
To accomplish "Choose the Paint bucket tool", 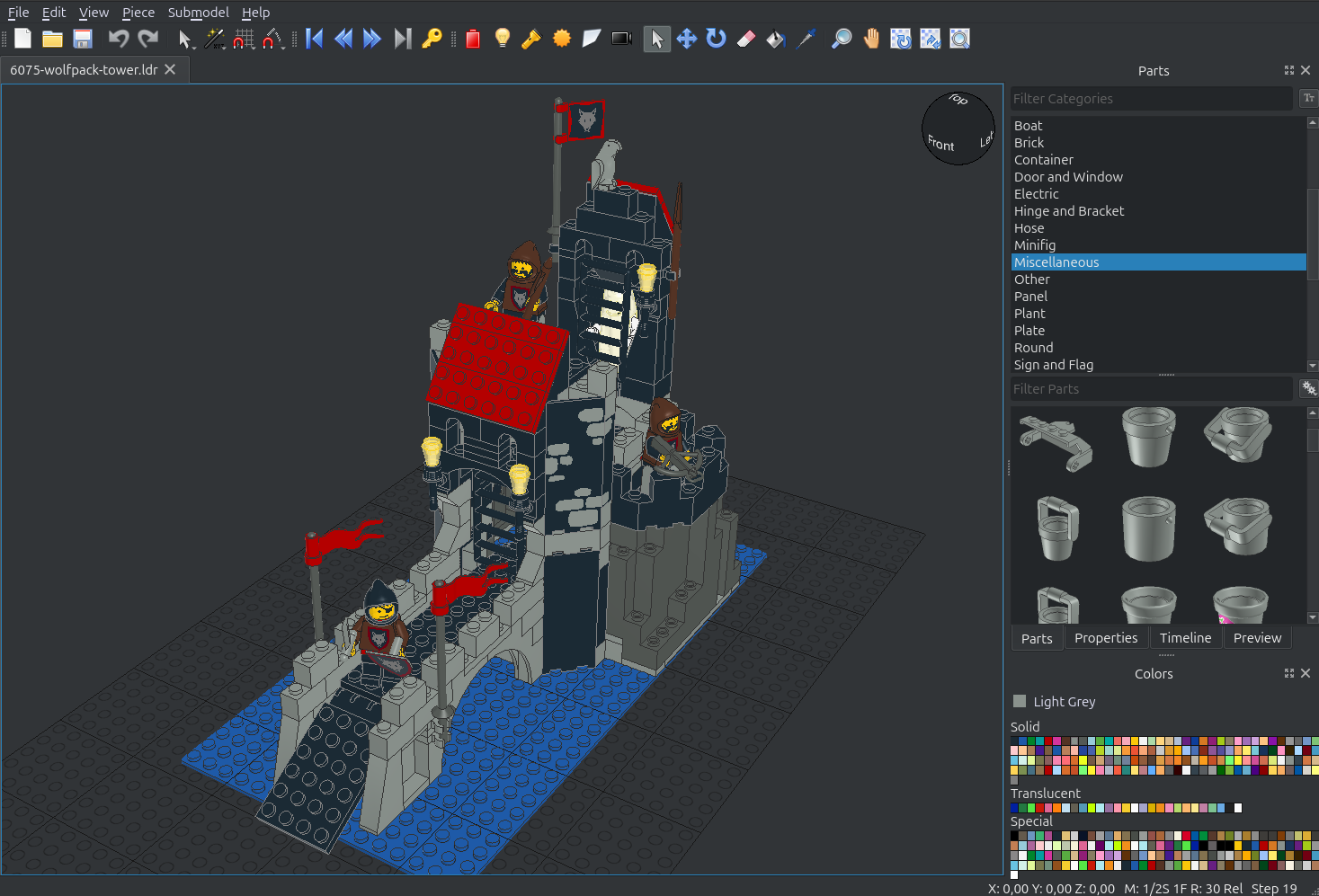I will pos(775,39).
